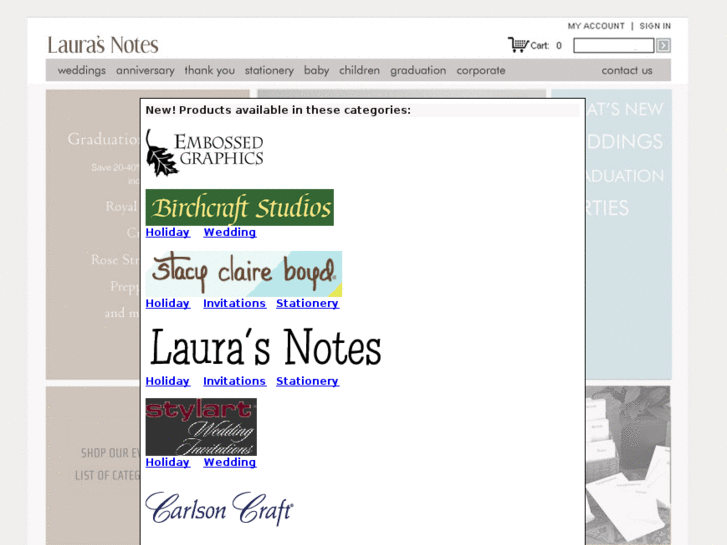Open Stationery under Laura's Notes logo
The height and width of the screenshot is (545, 727).
[x=307, y=381]
